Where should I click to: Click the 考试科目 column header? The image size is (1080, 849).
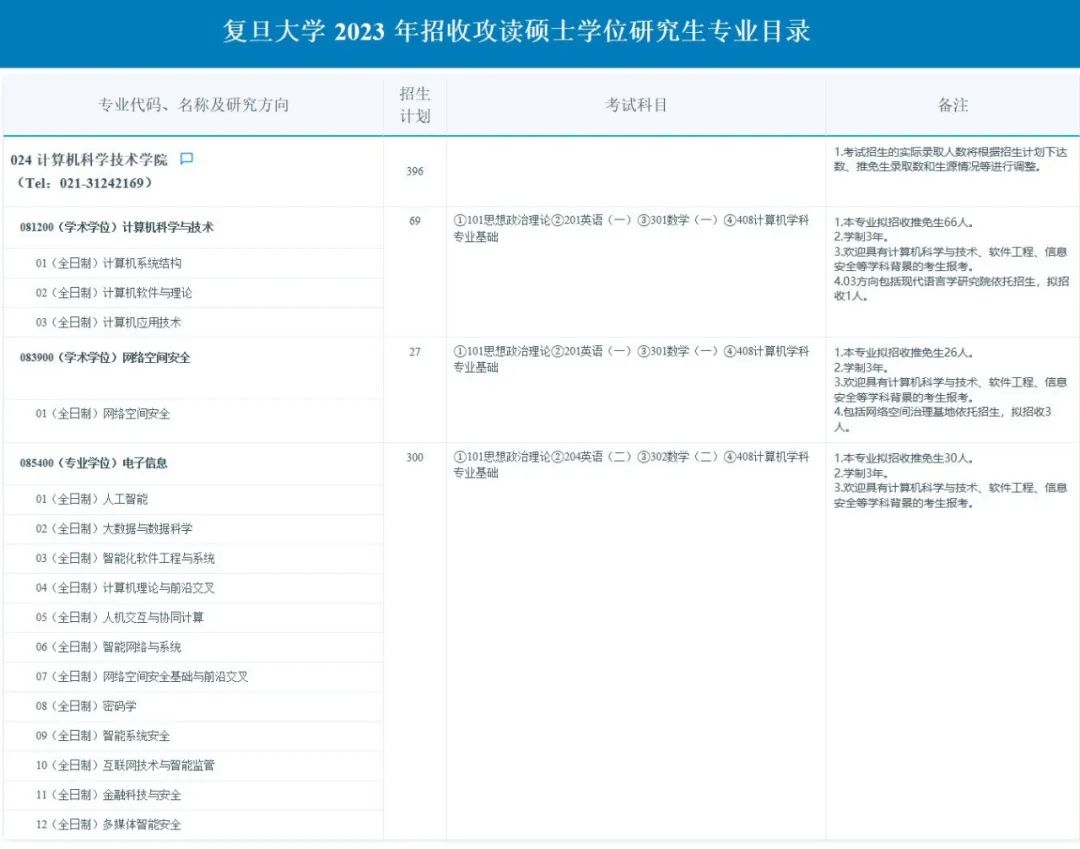636,105
